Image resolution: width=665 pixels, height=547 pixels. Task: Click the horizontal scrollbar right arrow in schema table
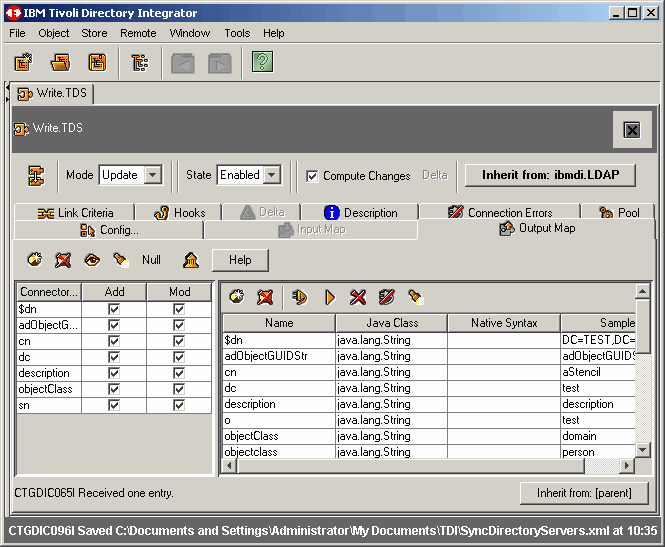[627, 466]
